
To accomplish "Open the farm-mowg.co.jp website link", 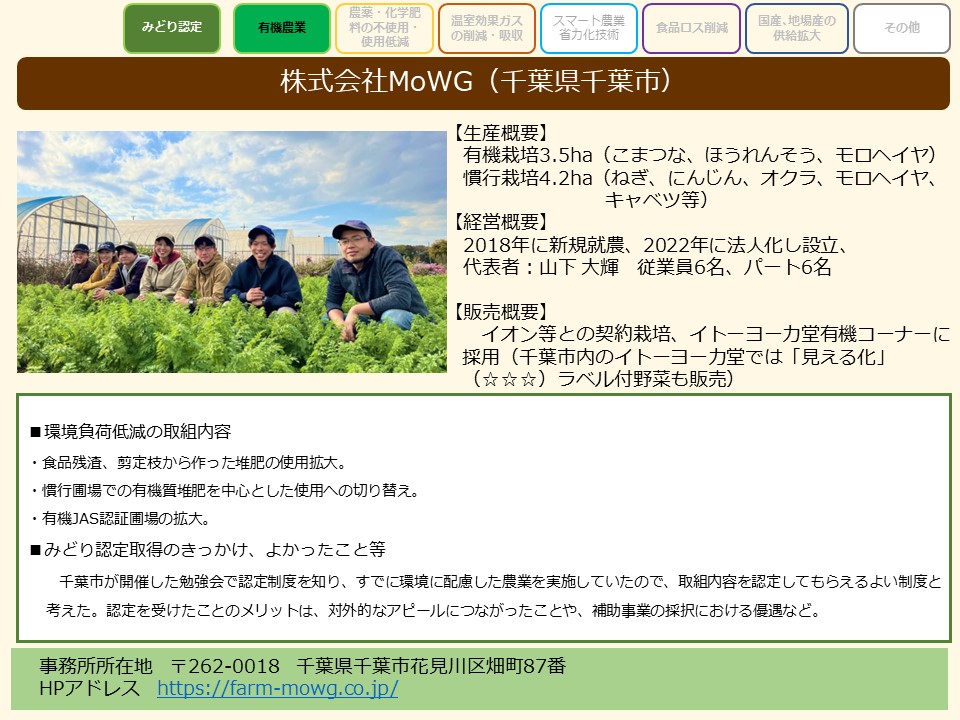I will [277, 688].
